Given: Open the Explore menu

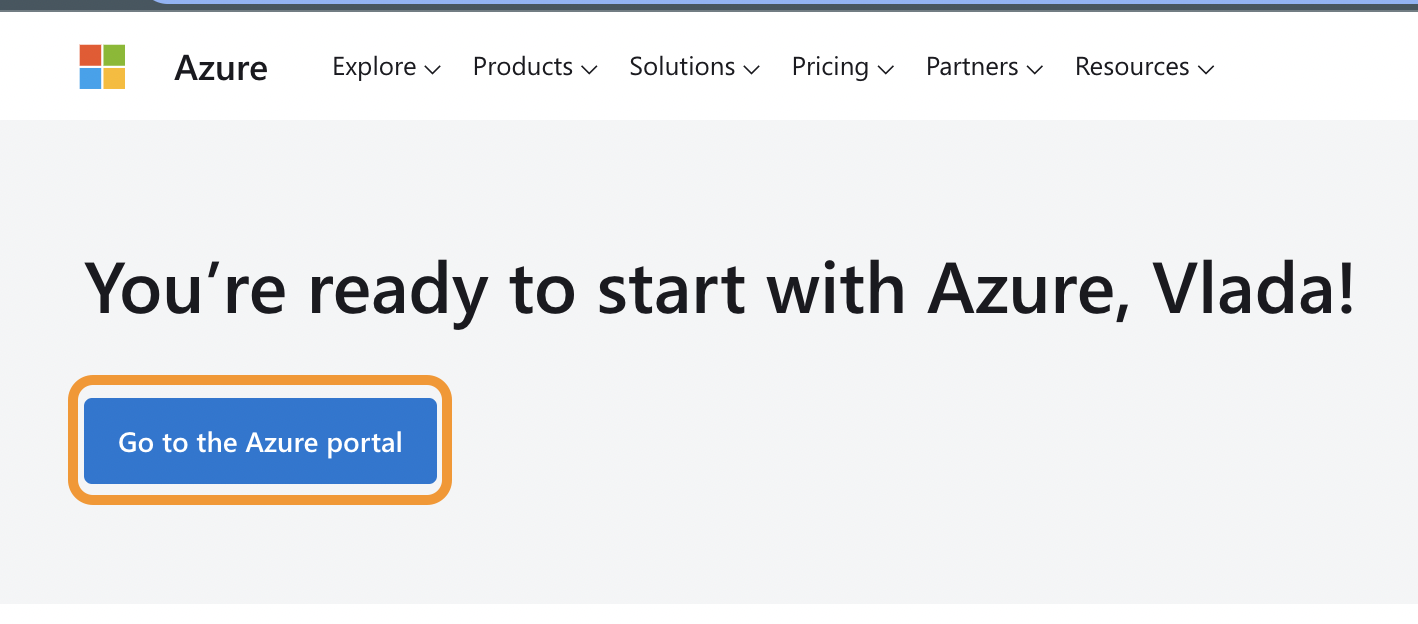Looking at the screenshot, I should pos(374,67).
